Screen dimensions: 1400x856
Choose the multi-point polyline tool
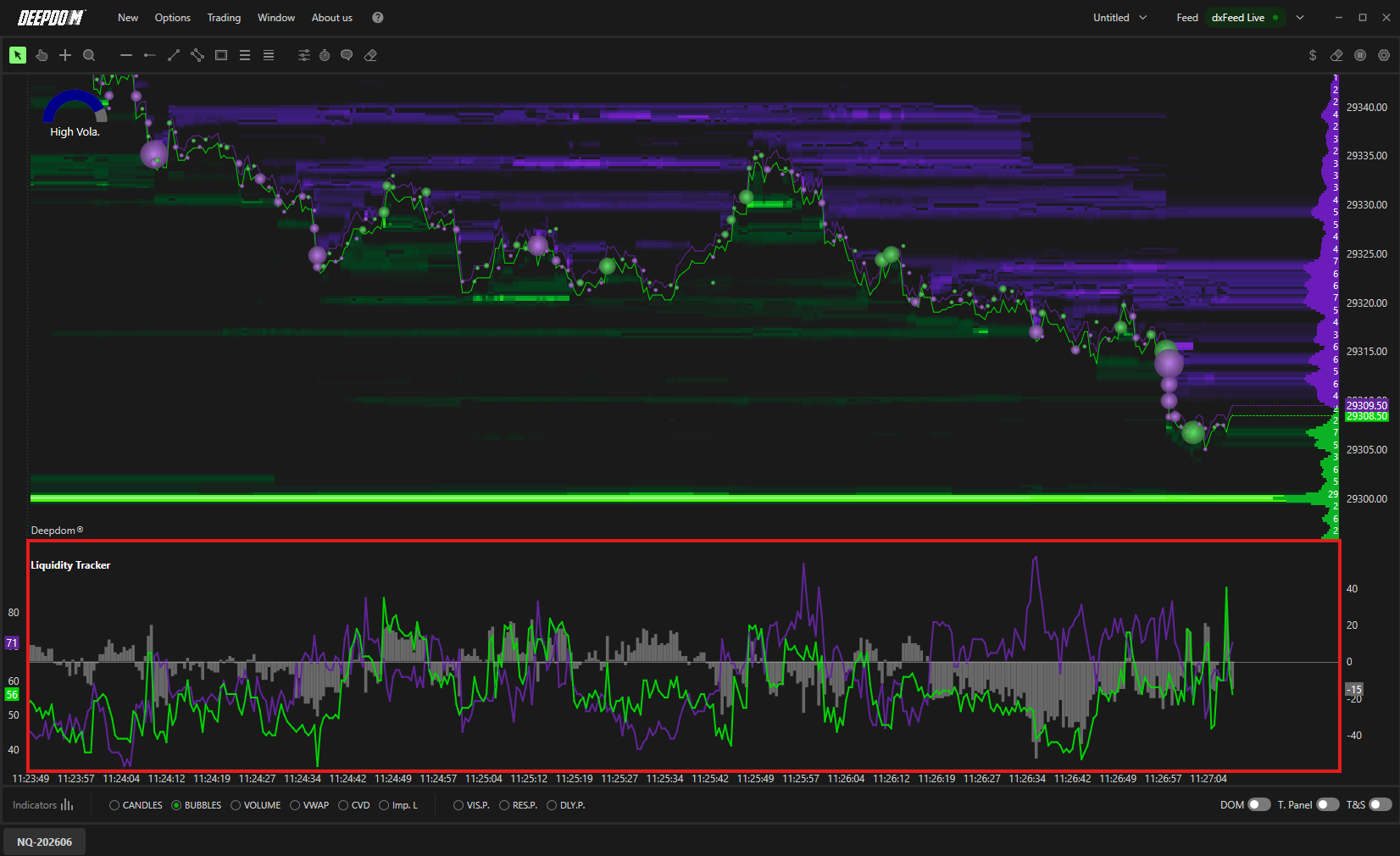click(197, 55)
